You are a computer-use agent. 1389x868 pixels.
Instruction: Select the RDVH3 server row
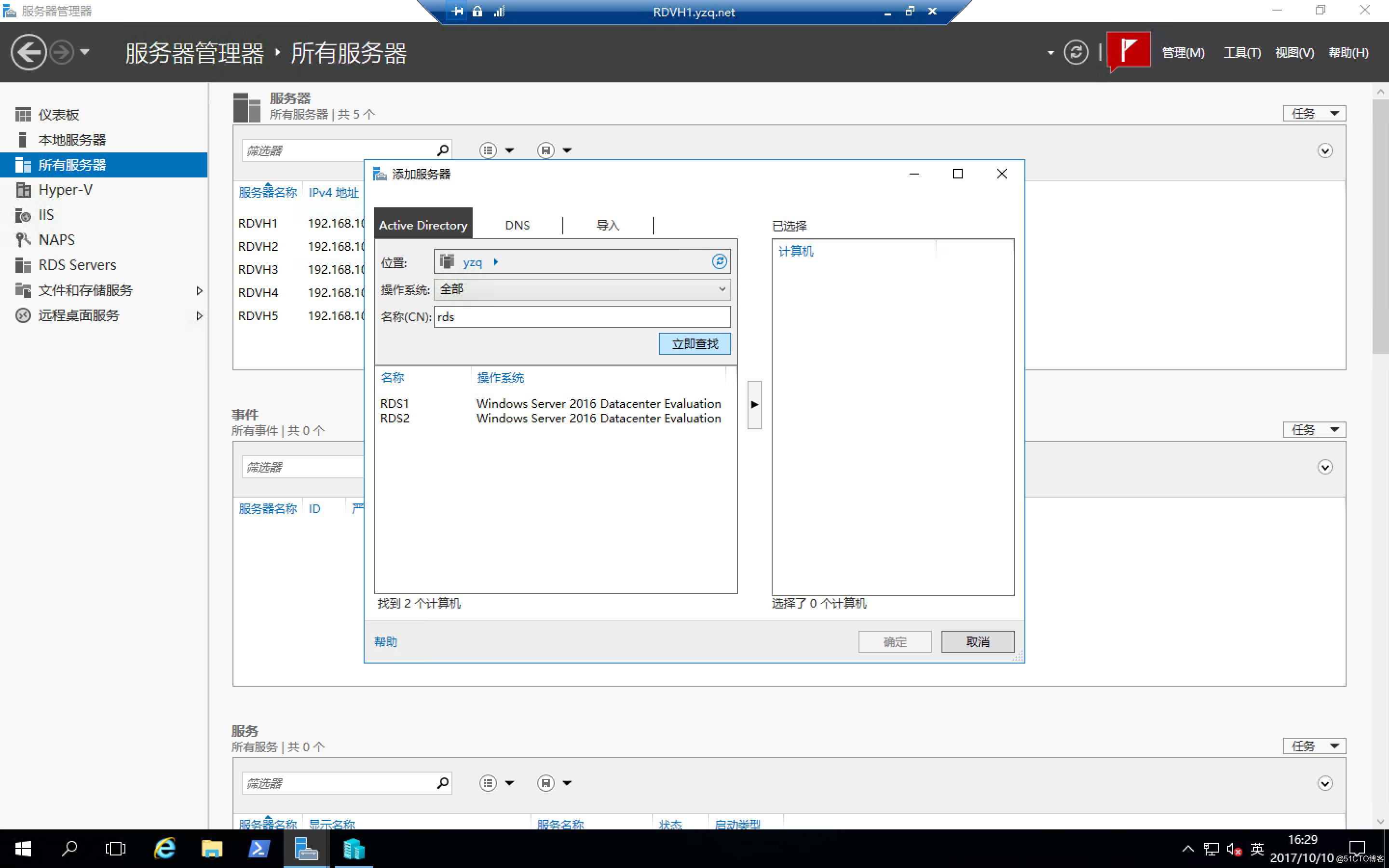pyautogui.click(x=300, y=270)
